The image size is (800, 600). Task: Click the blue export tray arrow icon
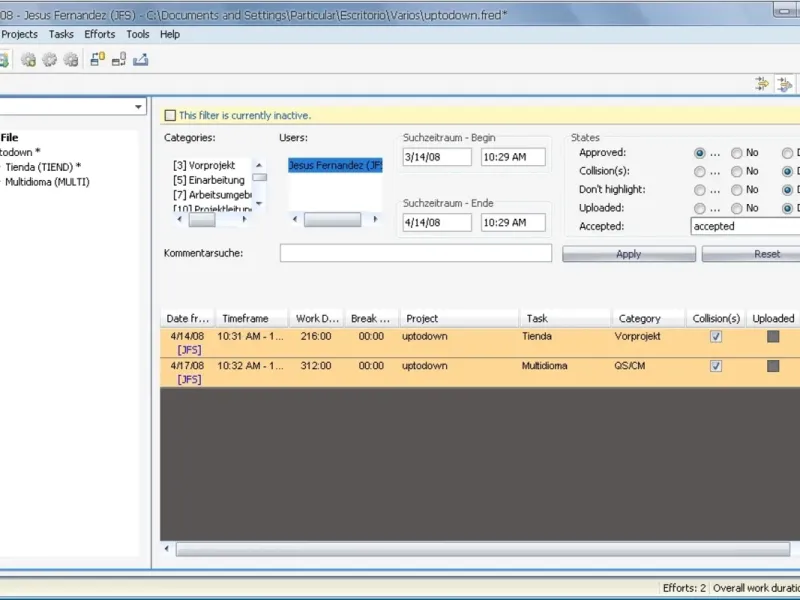click(x=141, y=60)
